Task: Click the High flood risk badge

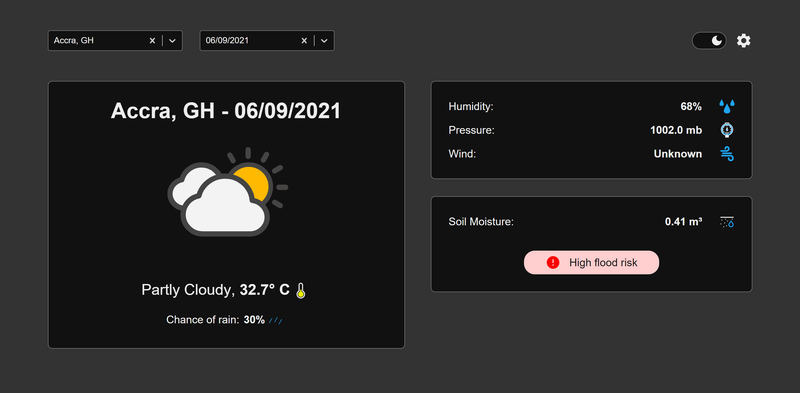Action: click(x=591, y=262)
